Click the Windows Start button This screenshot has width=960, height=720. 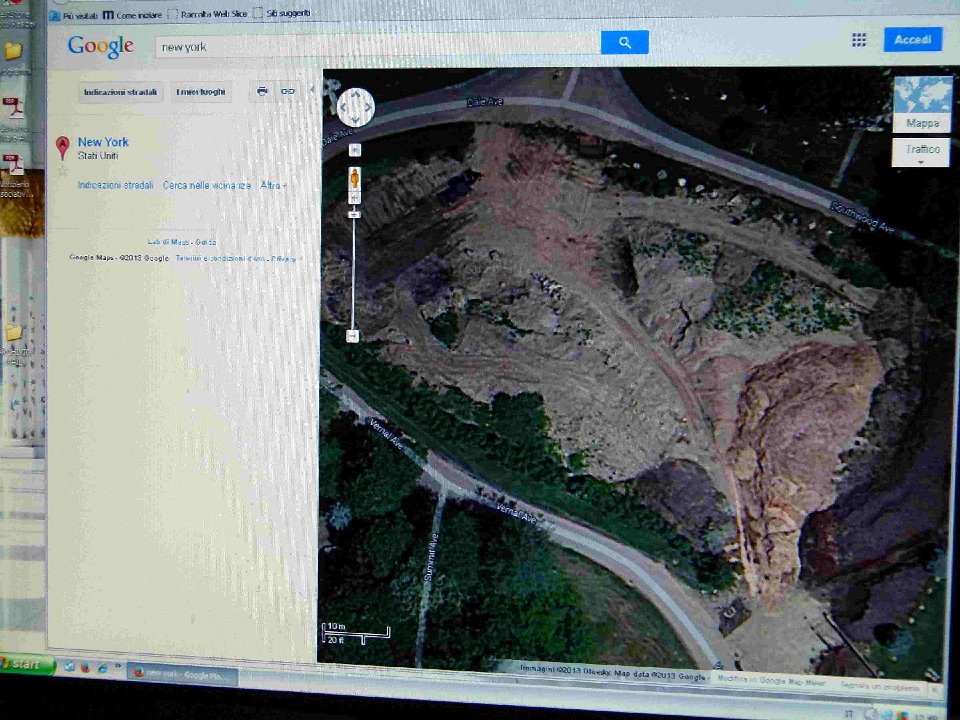click(26, 664)
